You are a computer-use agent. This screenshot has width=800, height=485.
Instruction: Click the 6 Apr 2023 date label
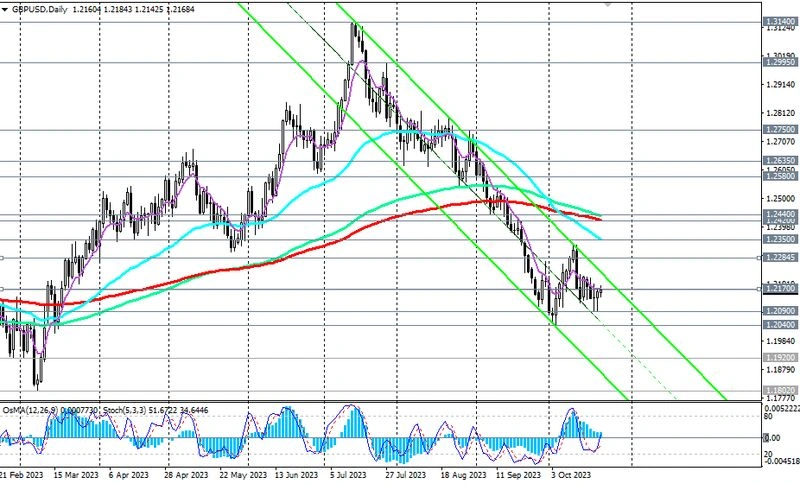point(131,475)
